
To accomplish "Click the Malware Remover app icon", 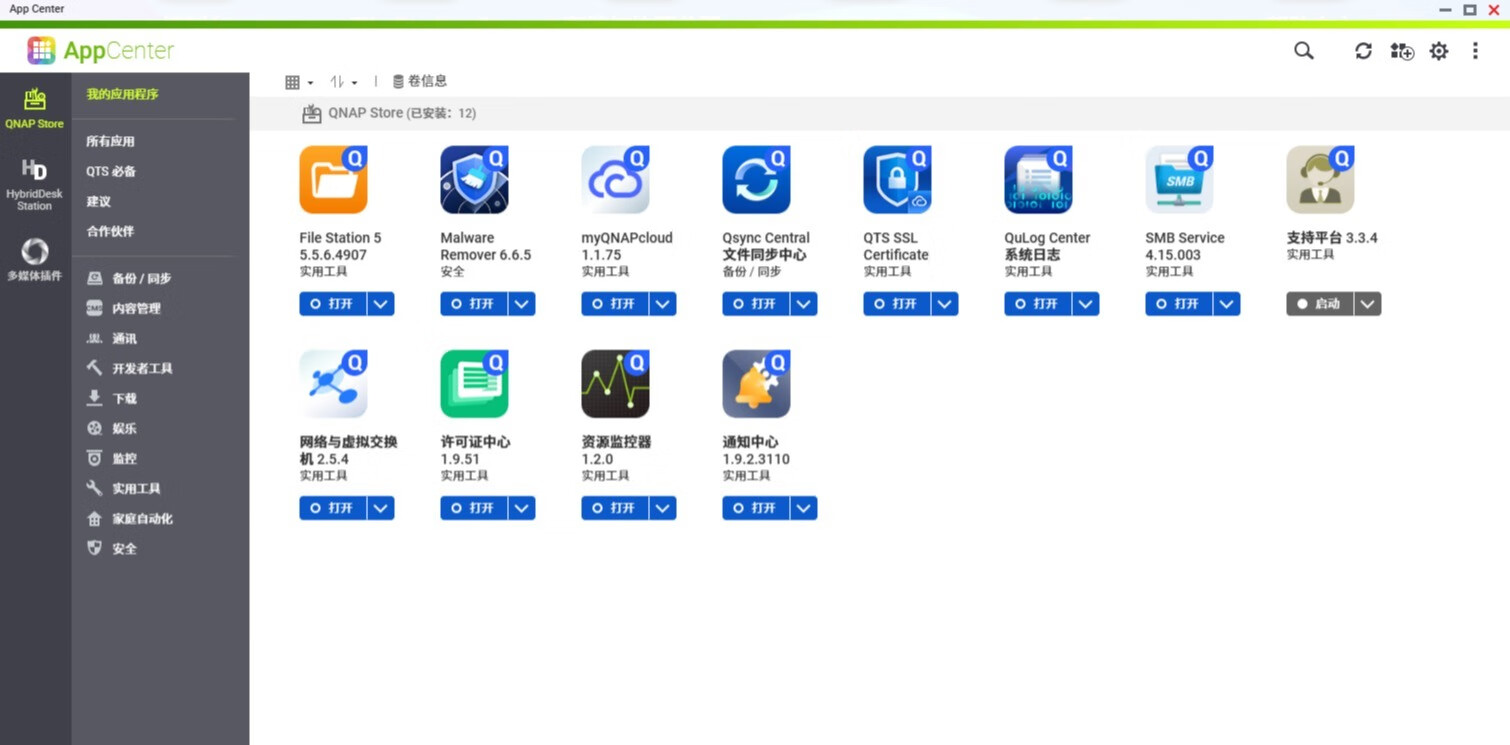I will (x=474, y=180).
